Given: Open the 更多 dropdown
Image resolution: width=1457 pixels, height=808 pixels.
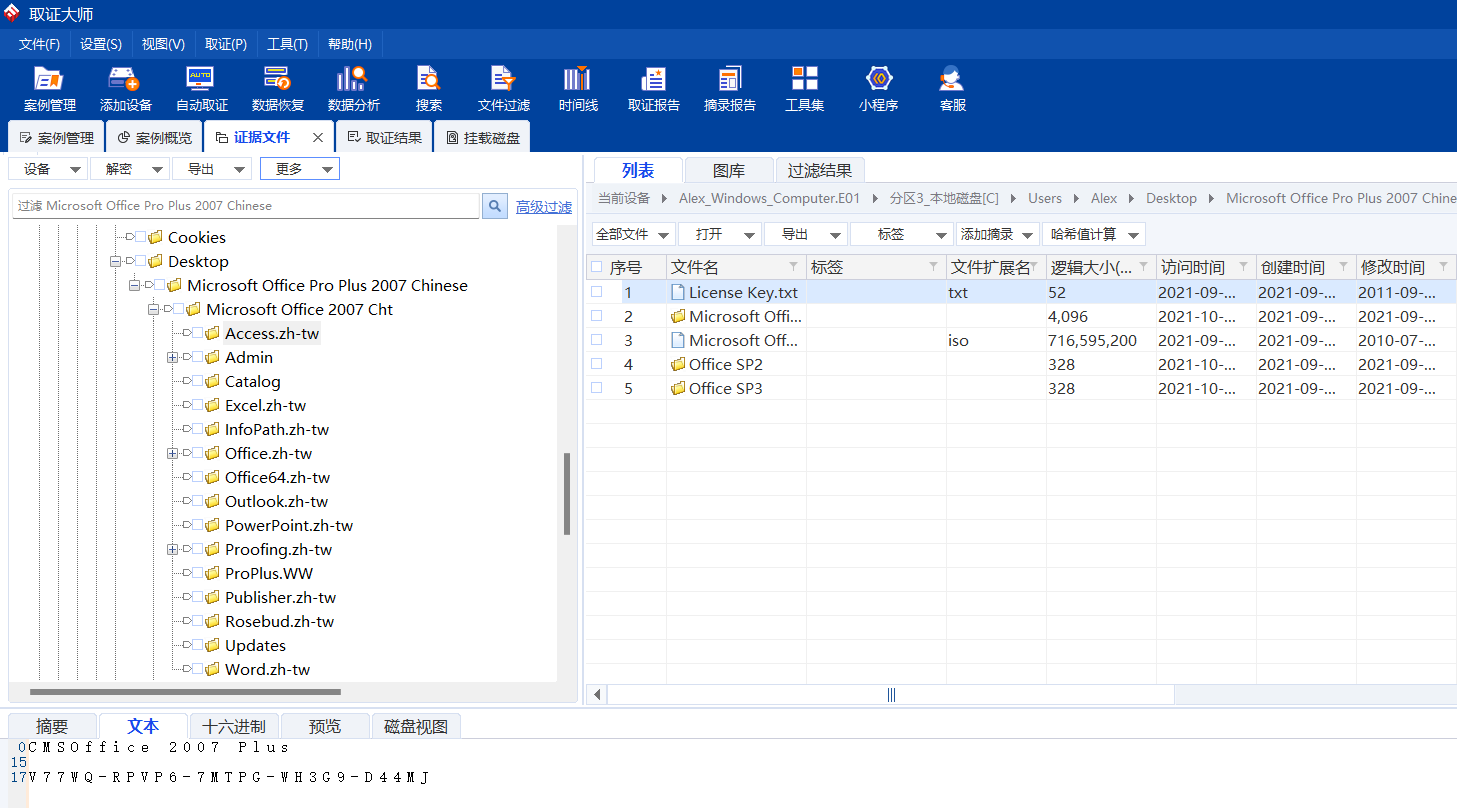Looking at the screenshot, I should tap(300, 169).
